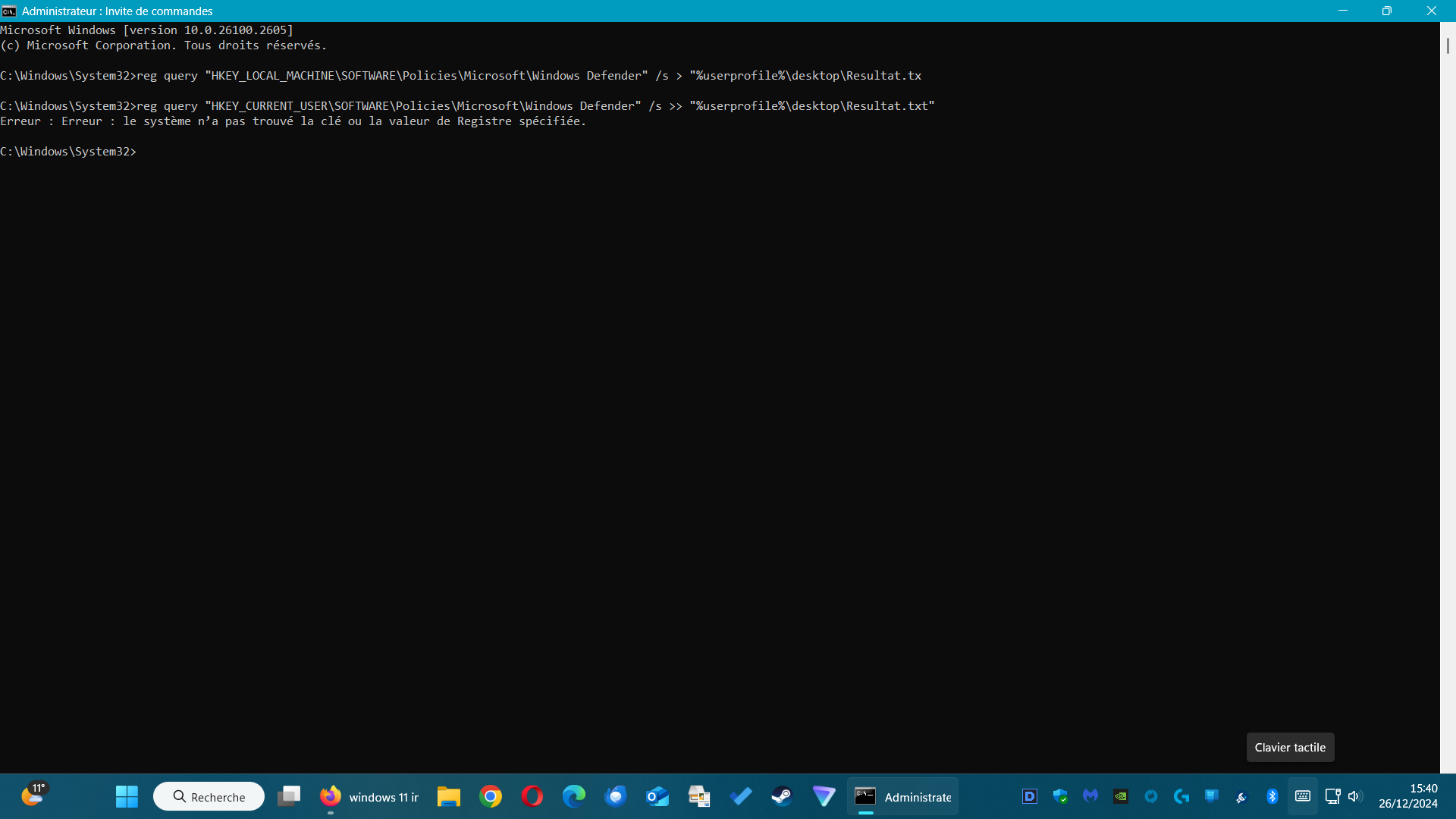Open the Command Prompt title bar icon menu

[9, 11]
